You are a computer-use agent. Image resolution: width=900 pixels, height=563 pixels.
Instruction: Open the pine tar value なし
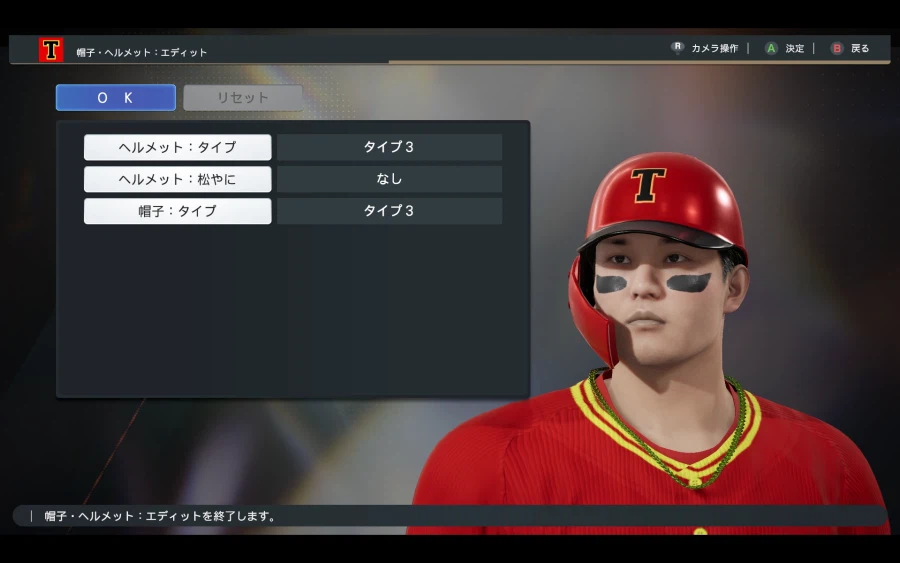(x=389, y=180)
